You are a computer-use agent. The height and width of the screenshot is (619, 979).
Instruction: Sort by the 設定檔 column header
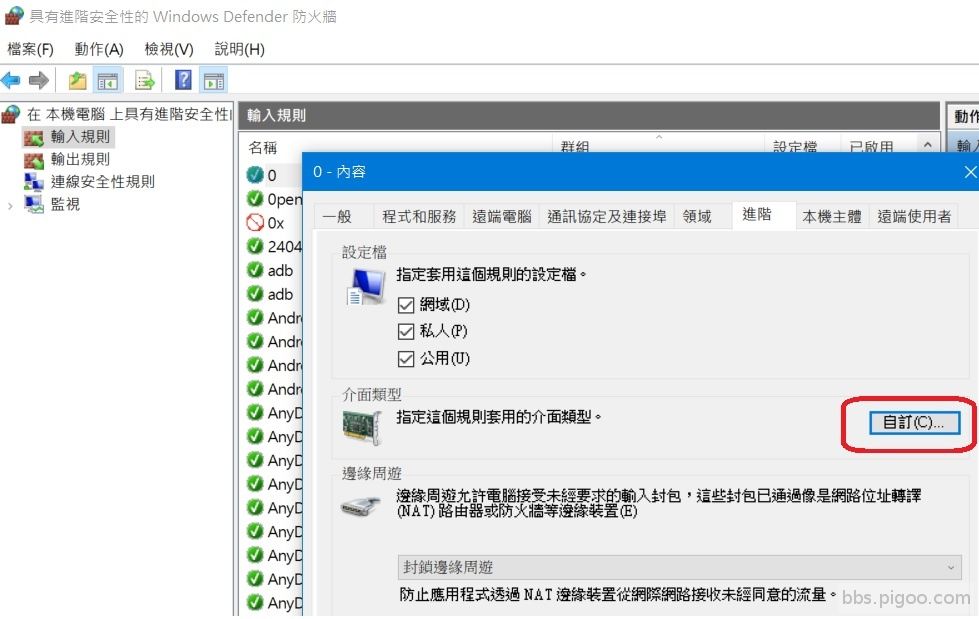[795, 147]
